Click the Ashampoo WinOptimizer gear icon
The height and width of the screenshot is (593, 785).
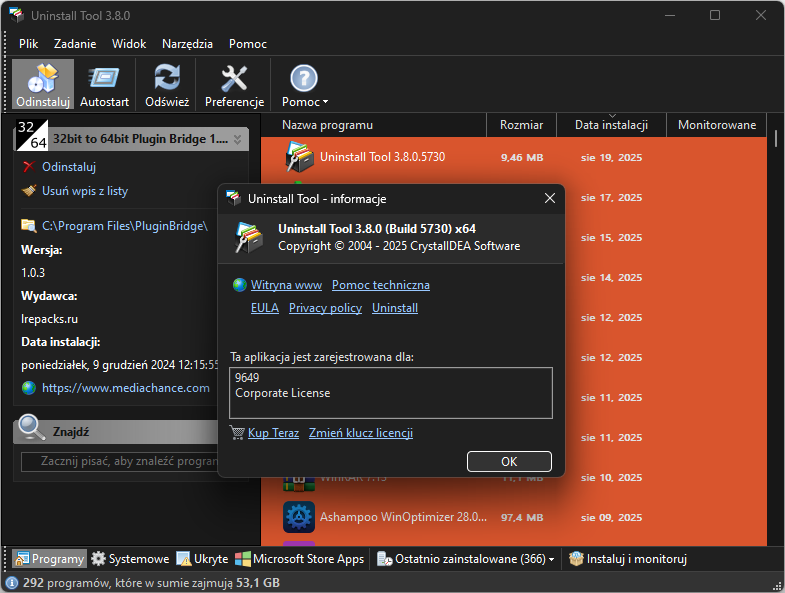(x=299, y=517)
